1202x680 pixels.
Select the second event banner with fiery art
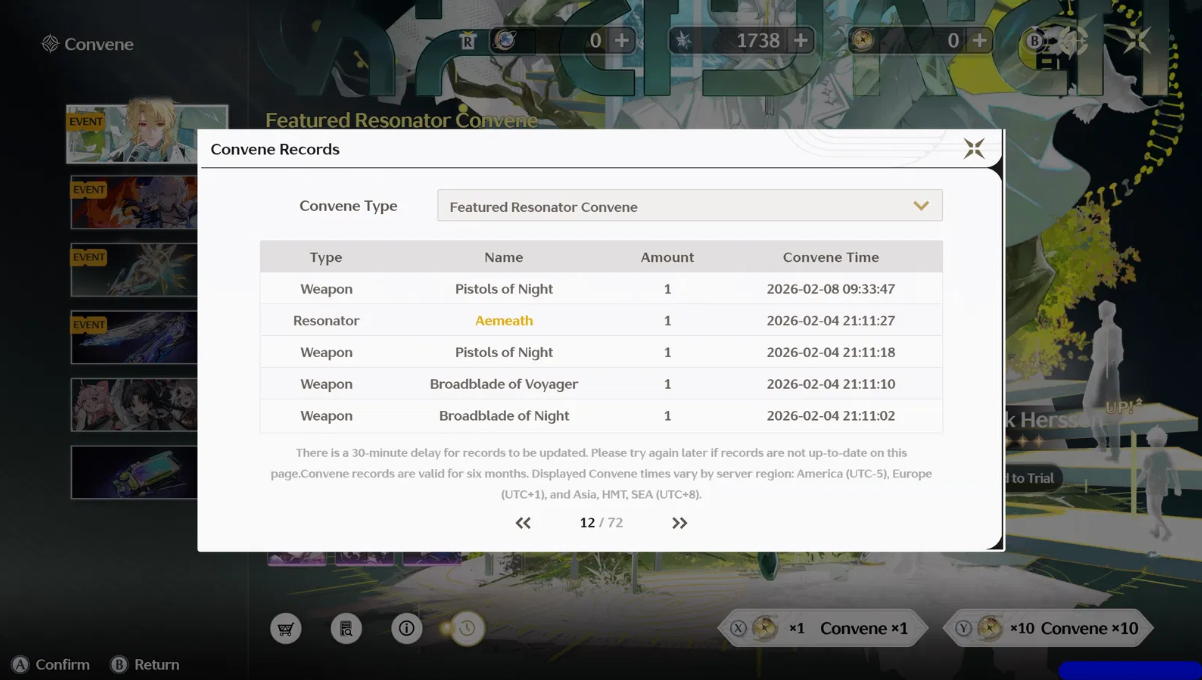coord(134,202)
